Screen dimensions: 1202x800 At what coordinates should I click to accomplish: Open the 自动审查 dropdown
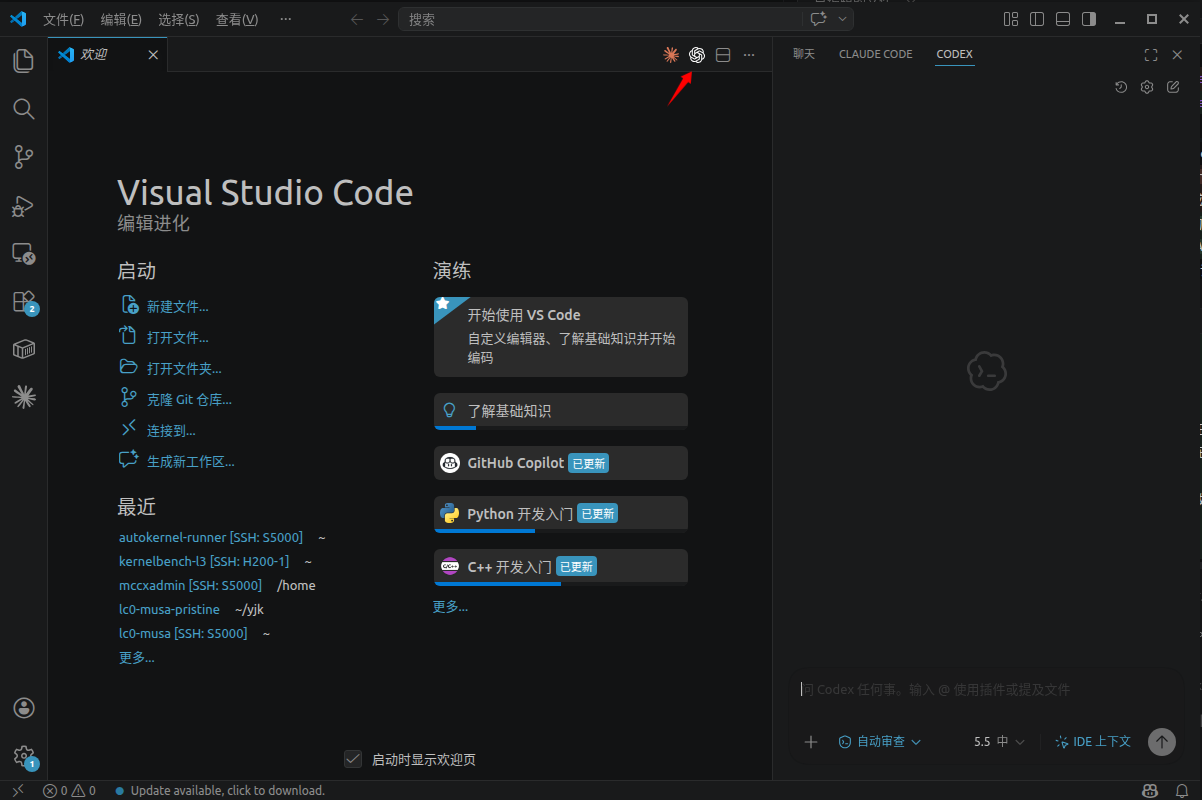879,742
